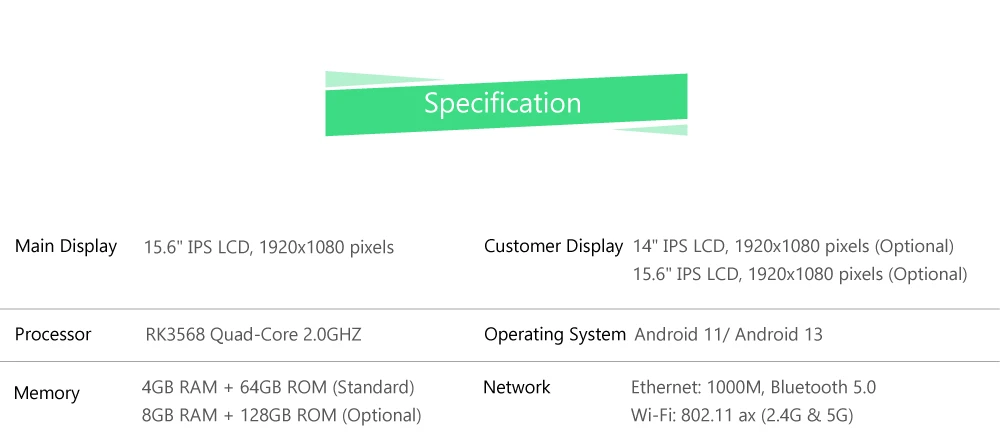Select the Customer Display label
The height and width of the screenshot is (437, 1000).
[553, 246]
